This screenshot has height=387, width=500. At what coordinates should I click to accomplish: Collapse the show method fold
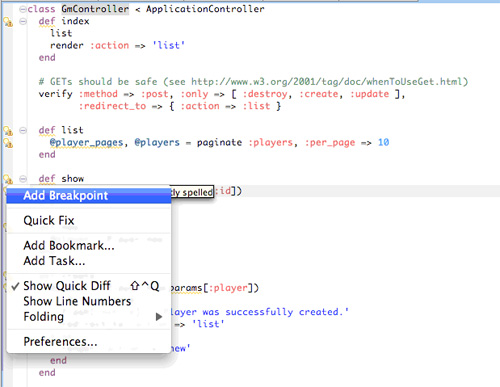click(x=23, y=179)
